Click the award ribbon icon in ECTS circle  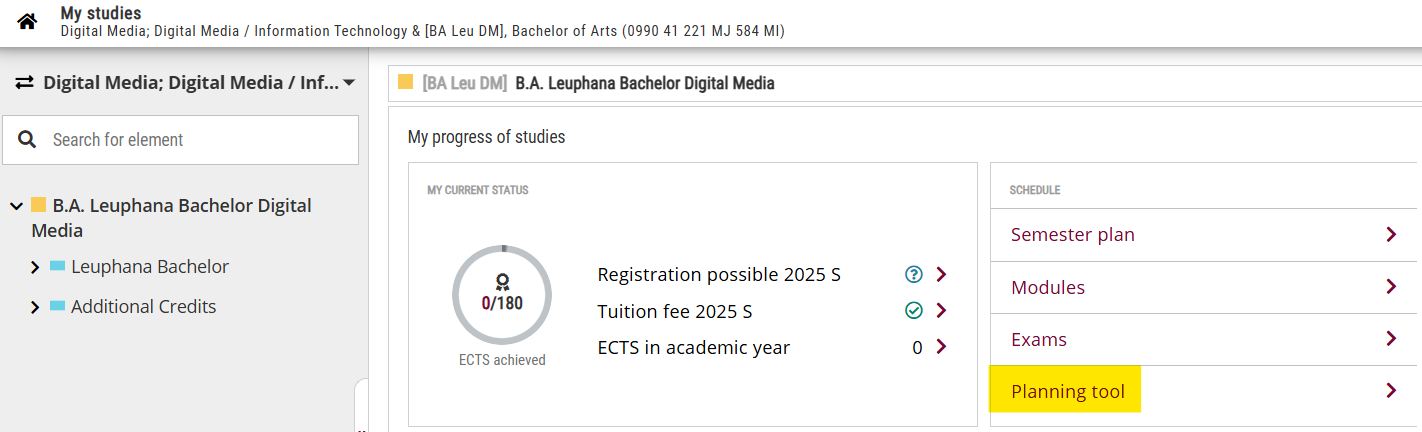tap(502, 281)
